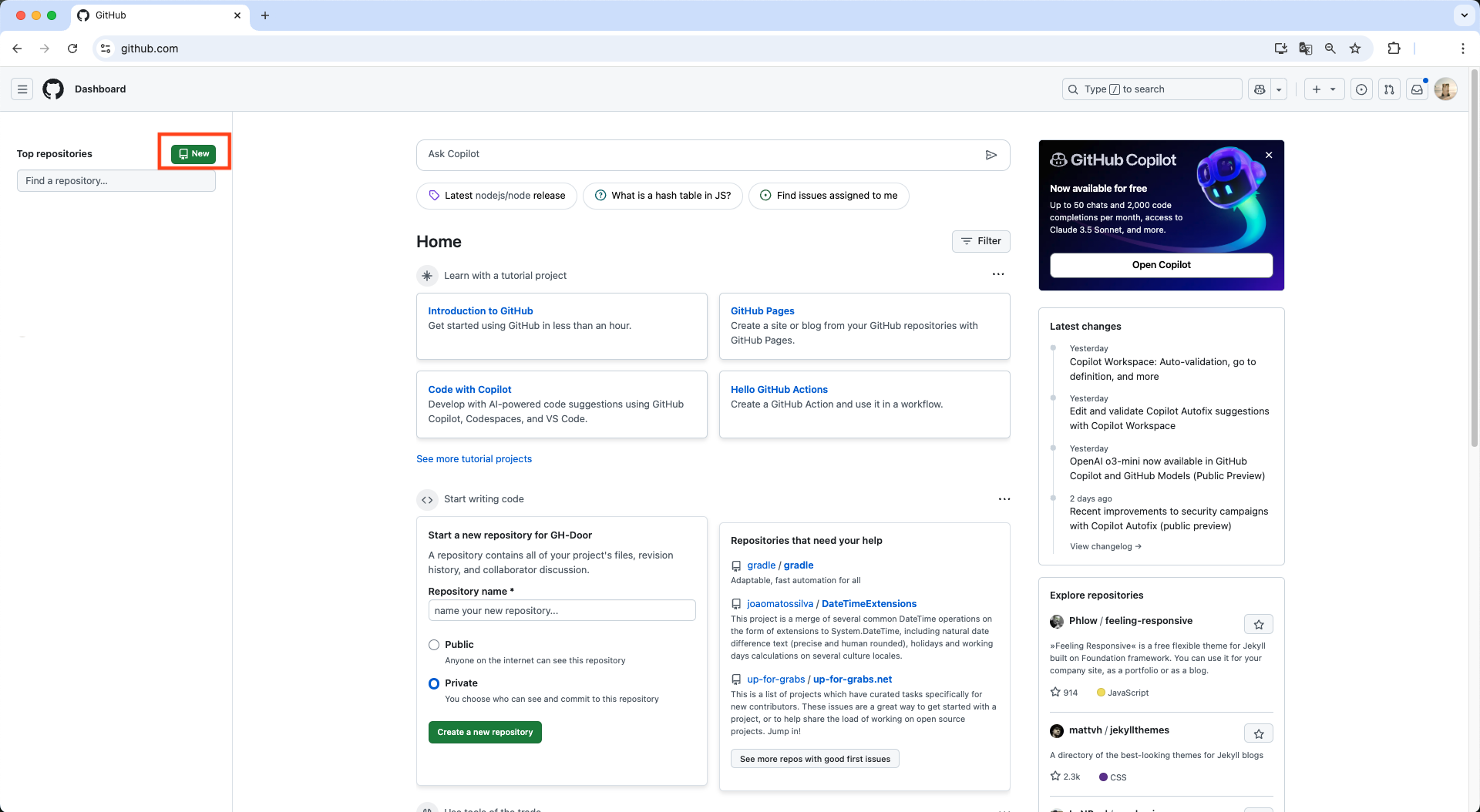Open the Create new plus menu

click(1324, 89)
